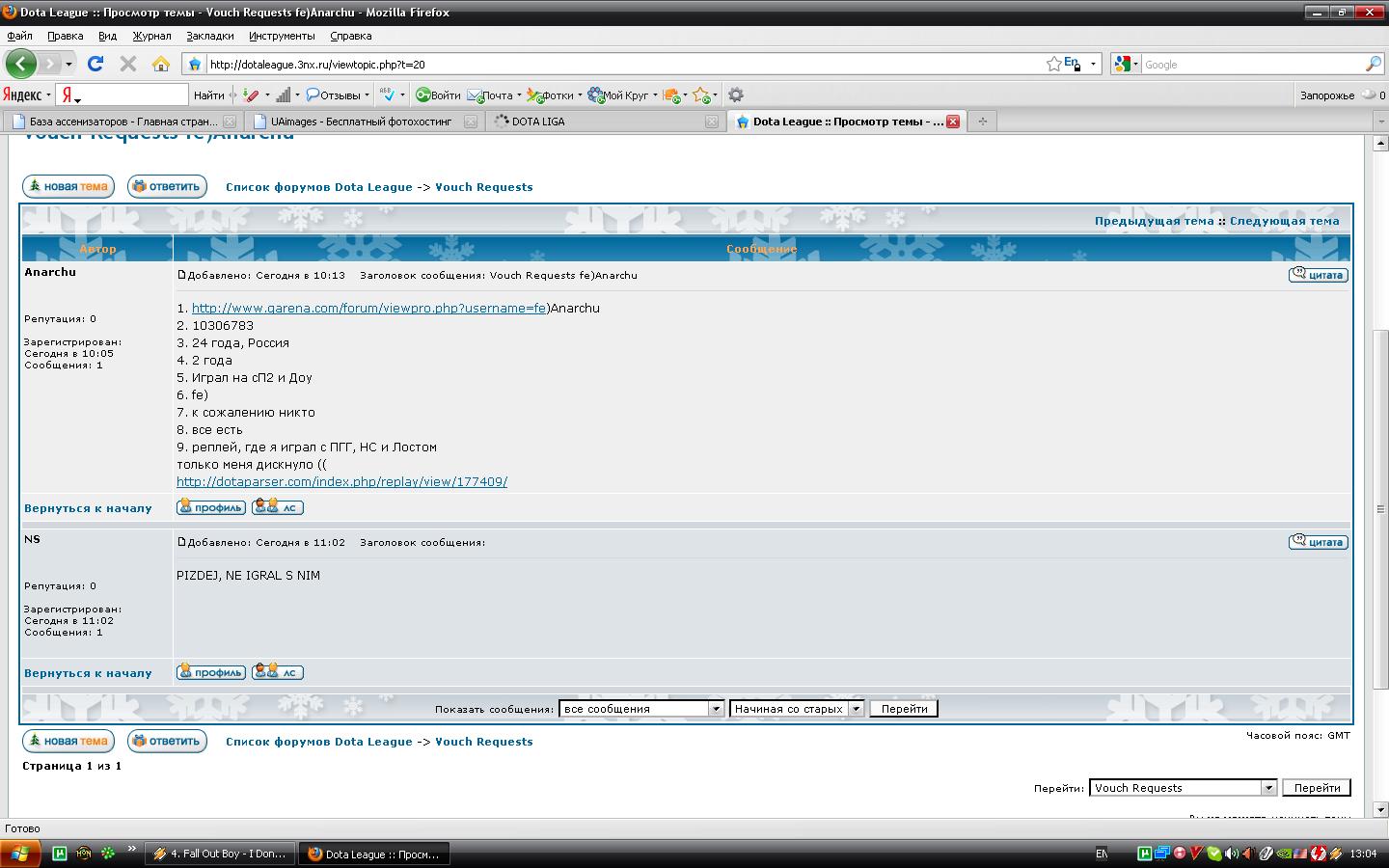This screenshot has width=1389, height=868.
Task: Open the dotaparser replay link
Action: point(341,481)
